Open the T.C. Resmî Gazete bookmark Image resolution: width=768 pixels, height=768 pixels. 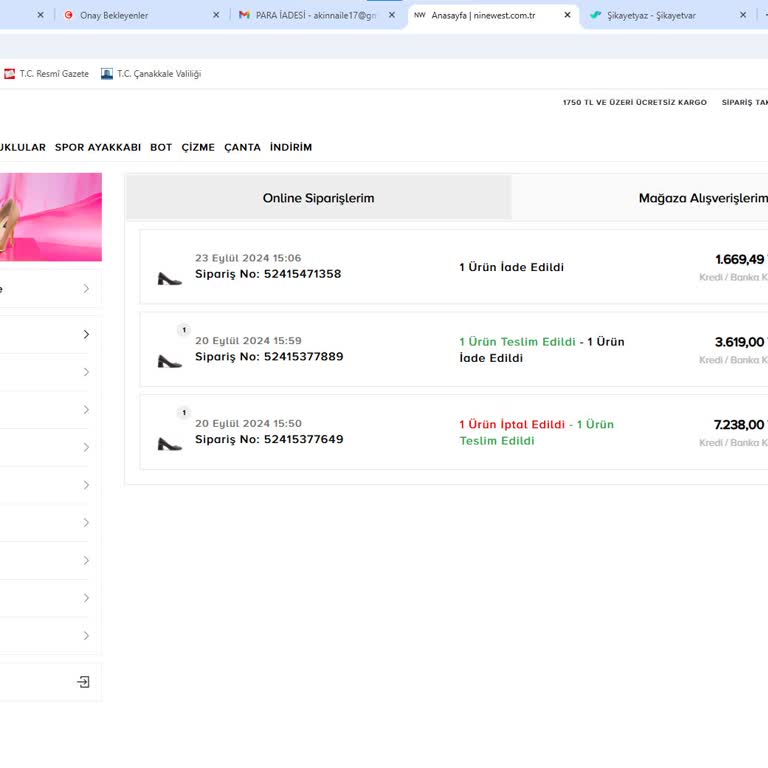tap(47, 74)
